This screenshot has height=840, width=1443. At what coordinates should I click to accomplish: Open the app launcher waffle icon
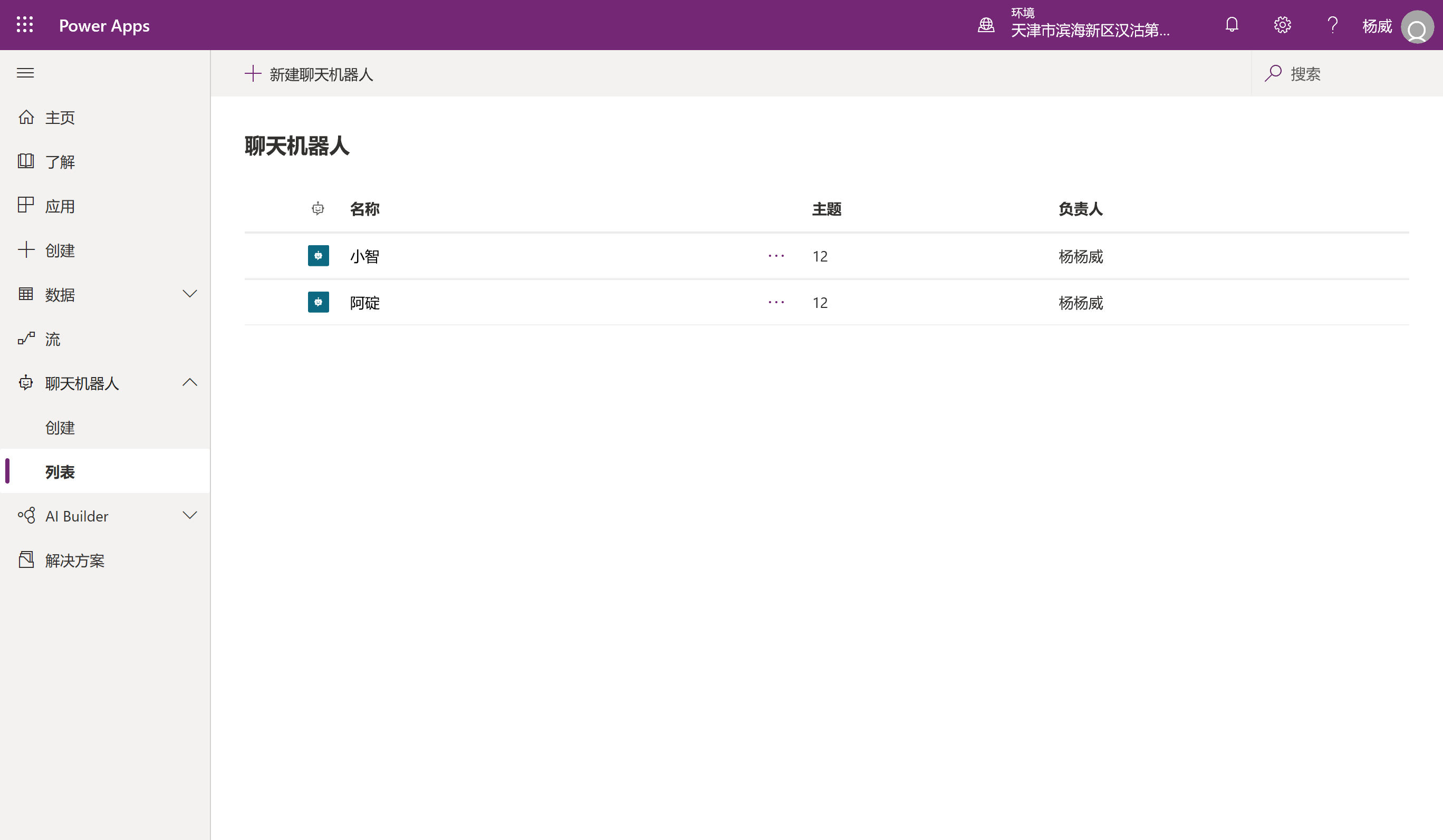tap(25, 25)
